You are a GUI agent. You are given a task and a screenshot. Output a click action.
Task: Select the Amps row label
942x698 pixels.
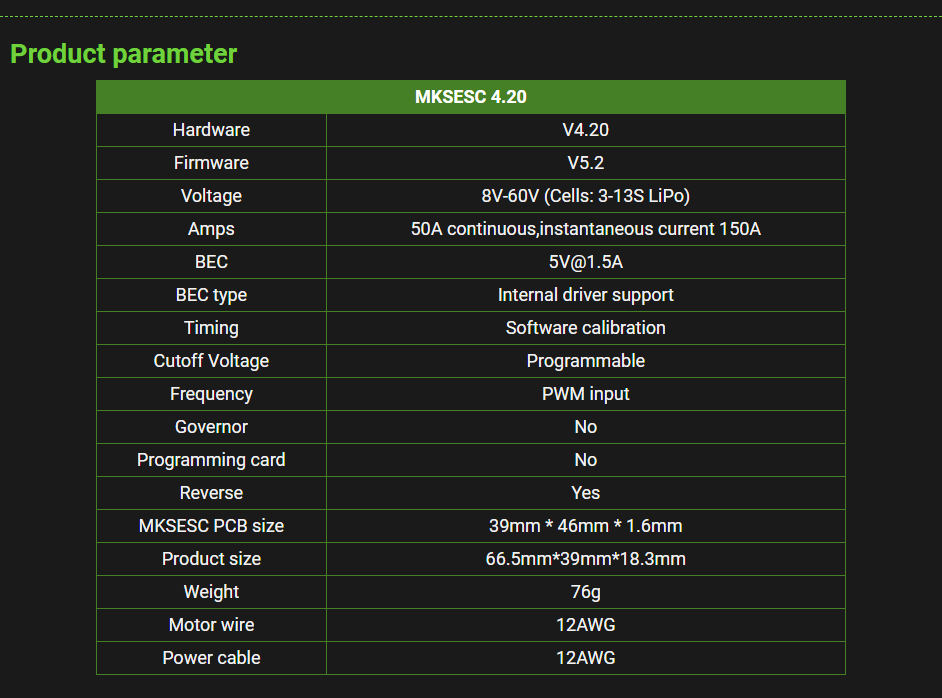[x=211, y=229]
